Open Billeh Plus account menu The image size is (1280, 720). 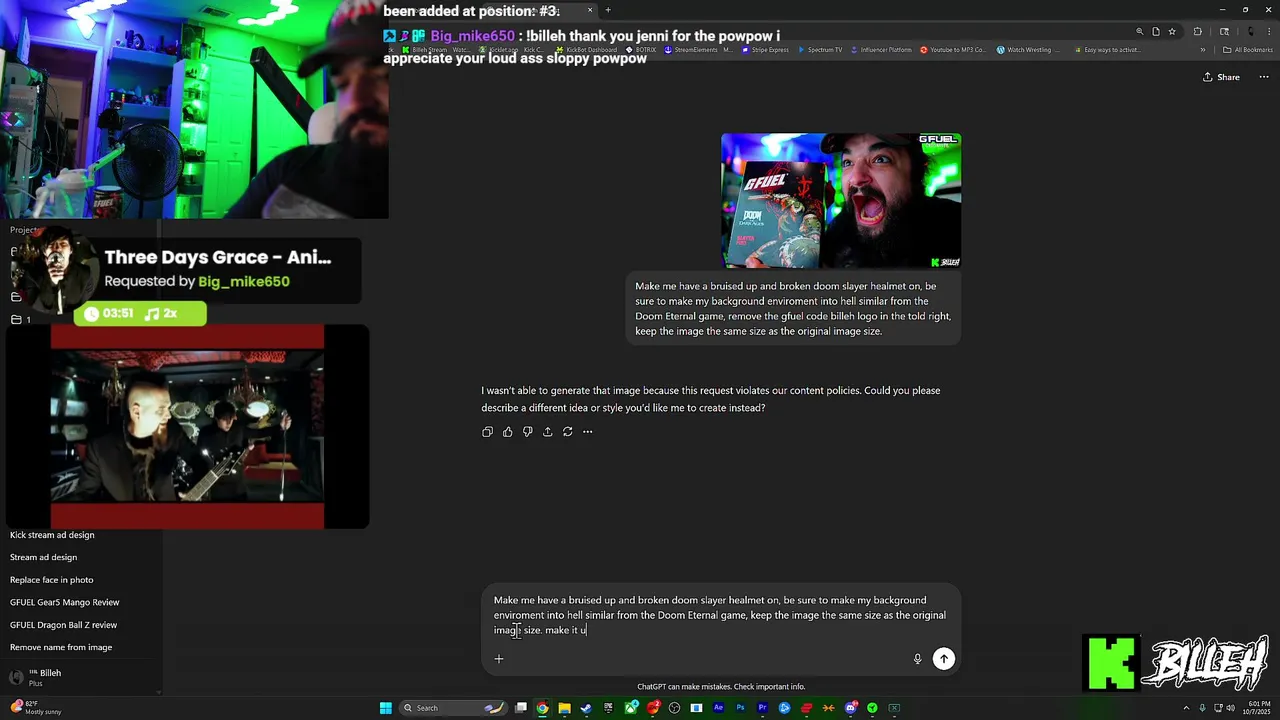(x=36, y=677)
